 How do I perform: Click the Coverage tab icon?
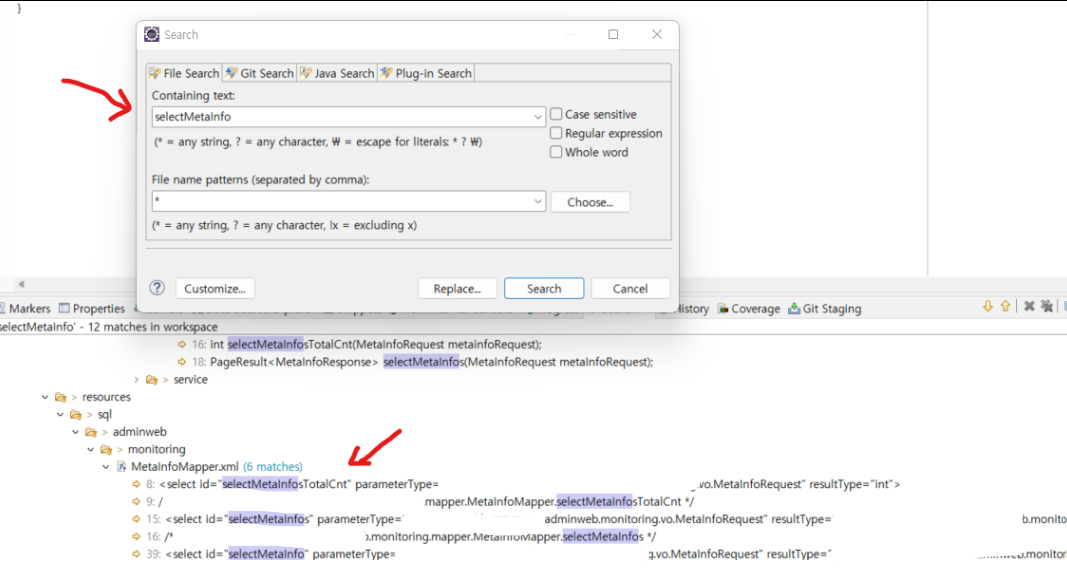(723, 309)
